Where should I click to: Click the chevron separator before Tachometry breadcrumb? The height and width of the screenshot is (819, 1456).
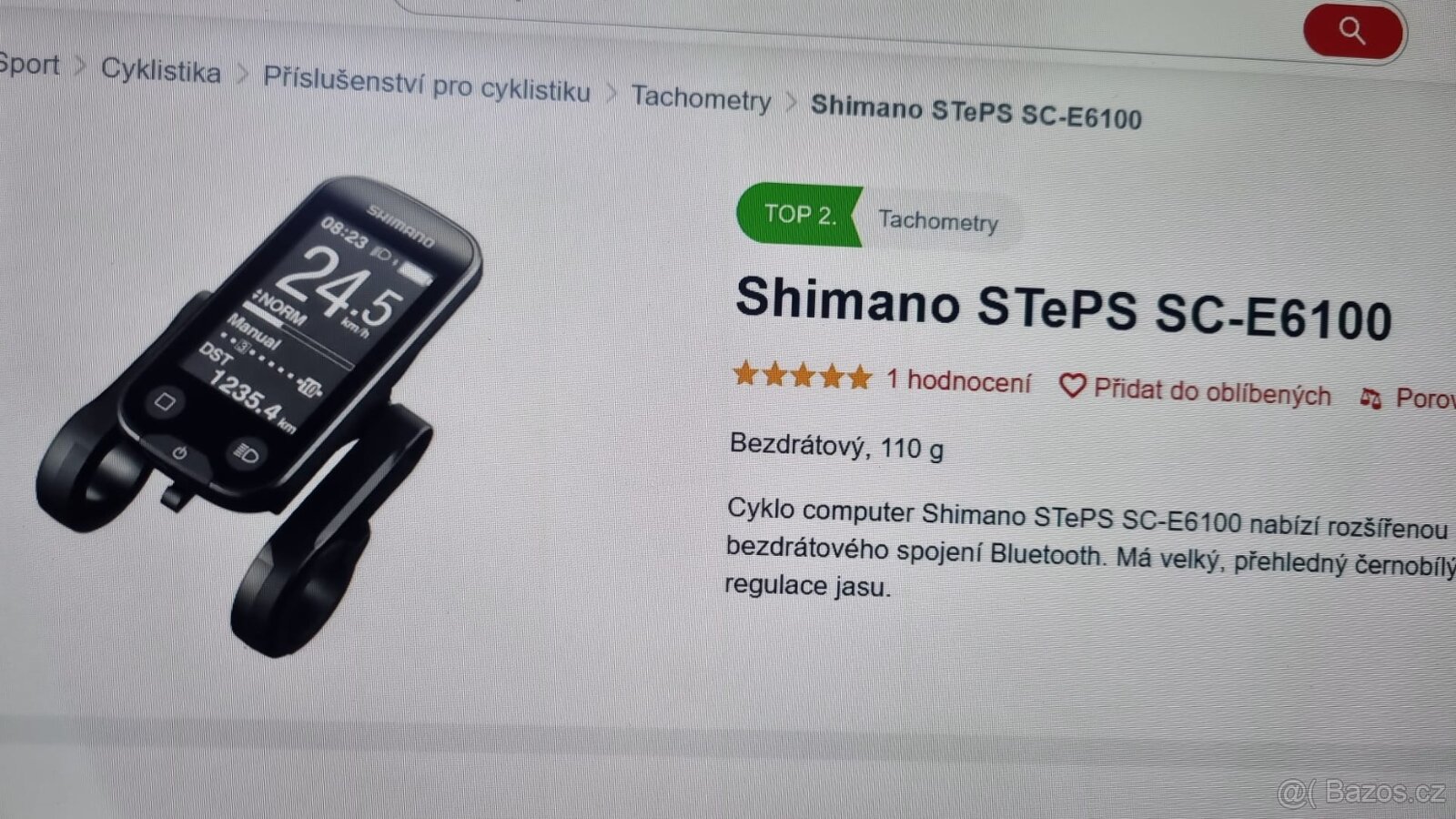click(x=612, y=93)
